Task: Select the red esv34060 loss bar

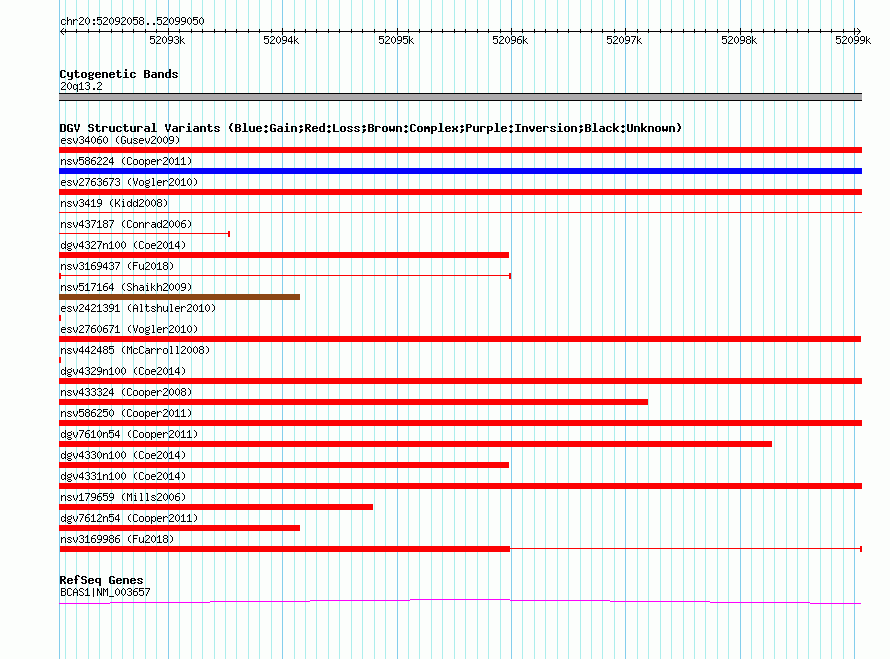Action: [x=460, y=150]
